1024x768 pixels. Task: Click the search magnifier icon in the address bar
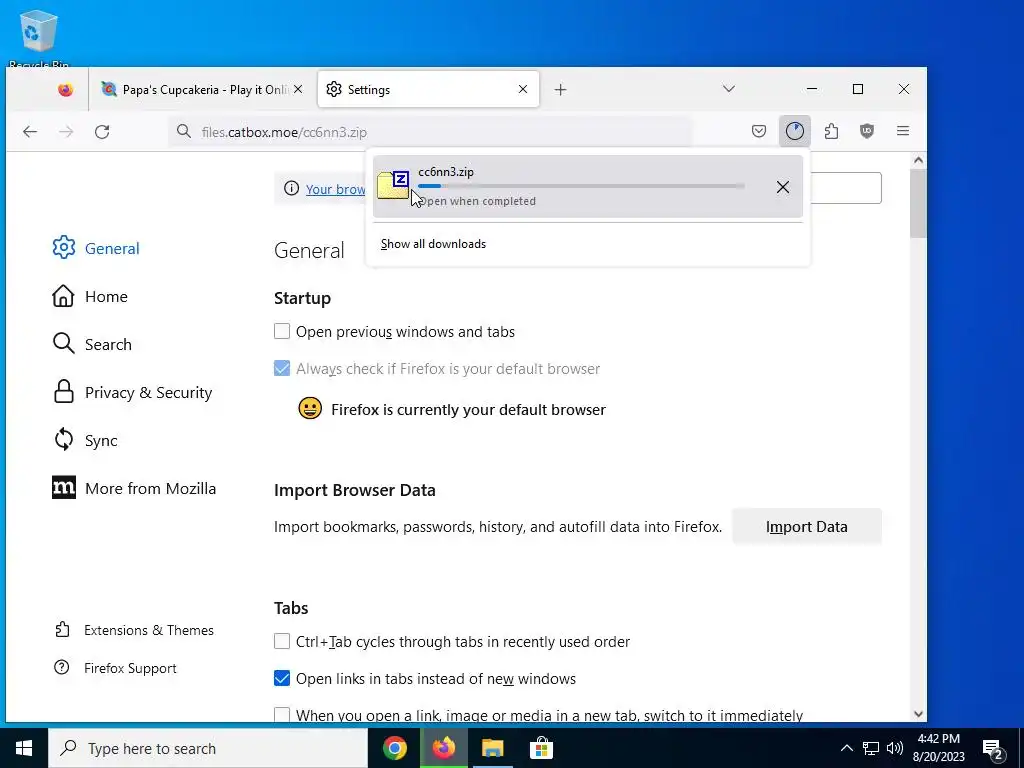(x=184, y=132)
